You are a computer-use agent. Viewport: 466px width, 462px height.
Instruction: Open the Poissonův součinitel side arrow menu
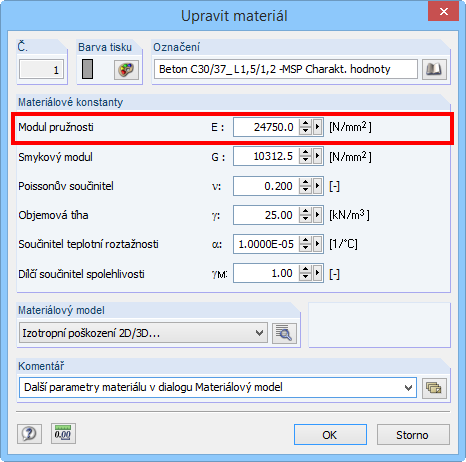pos(317,186)
